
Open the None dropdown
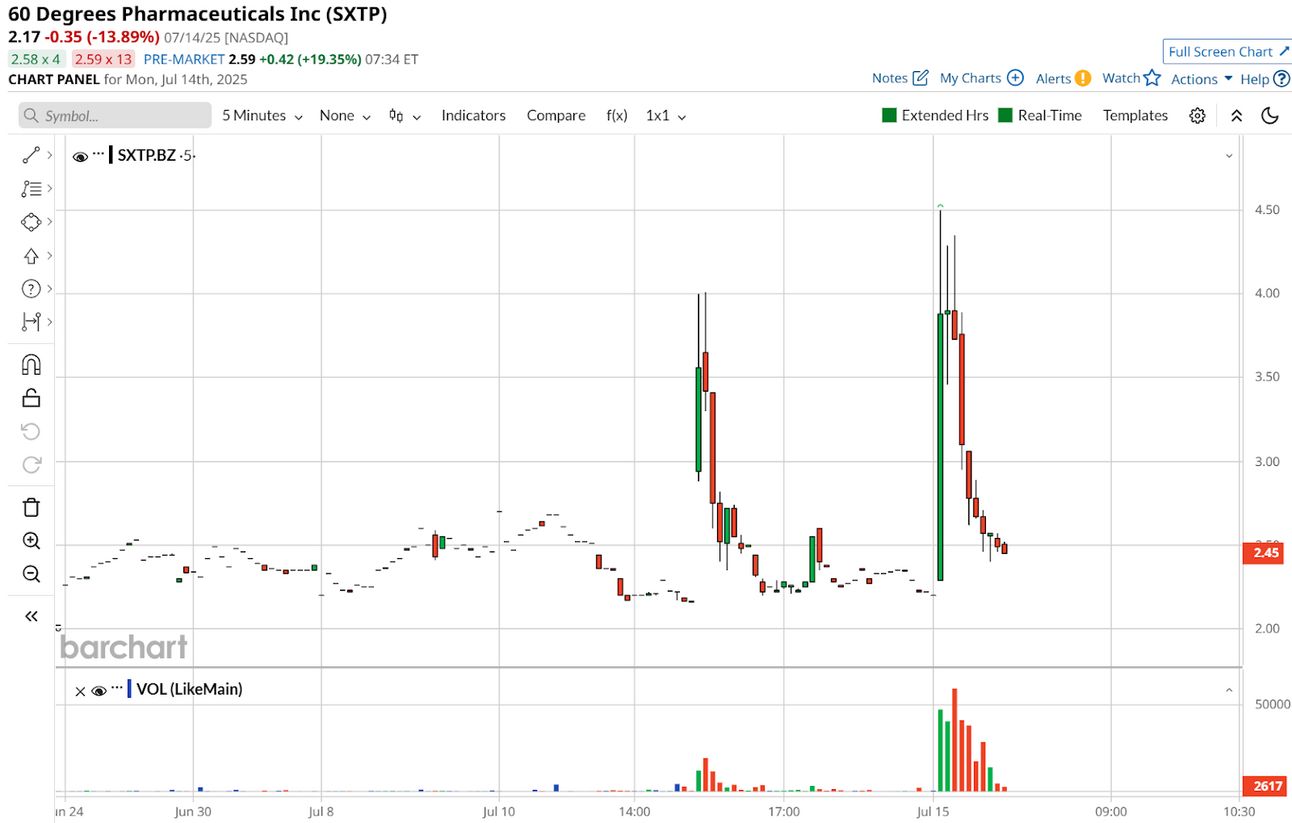pos(345,116)
